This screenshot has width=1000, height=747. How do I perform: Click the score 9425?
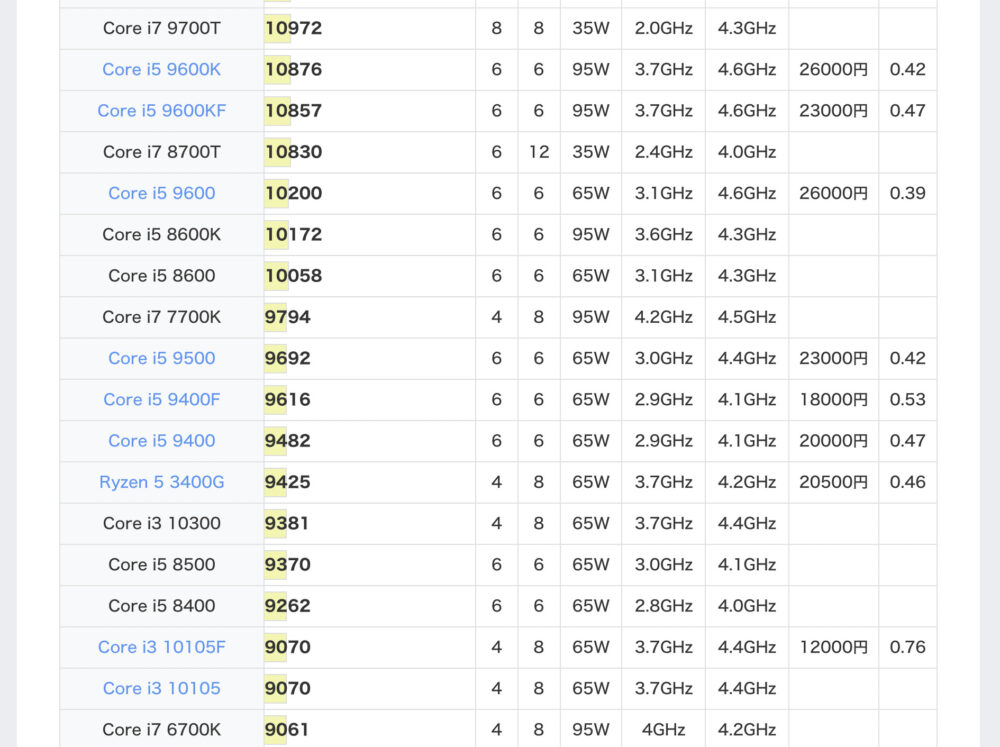(x=288, y=482)
